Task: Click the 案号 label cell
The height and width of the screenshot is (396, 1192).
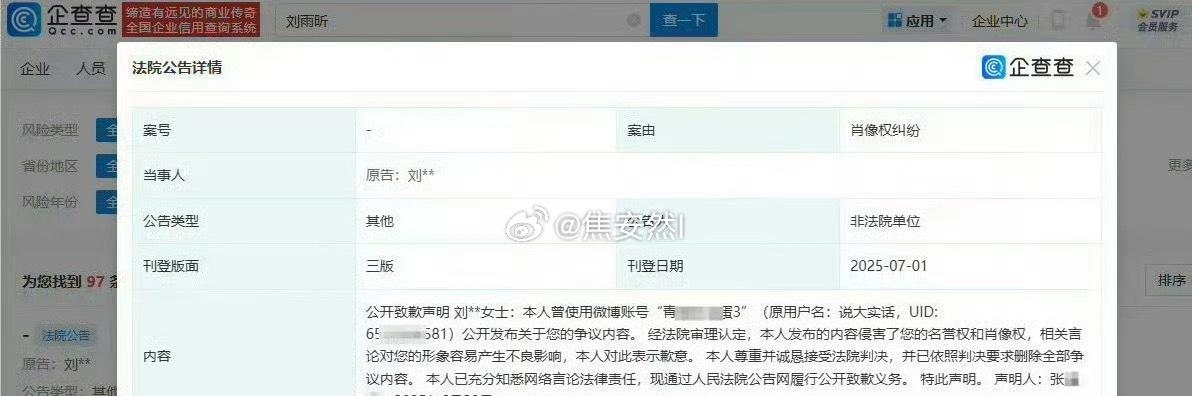Action: [x=244, y=131]
